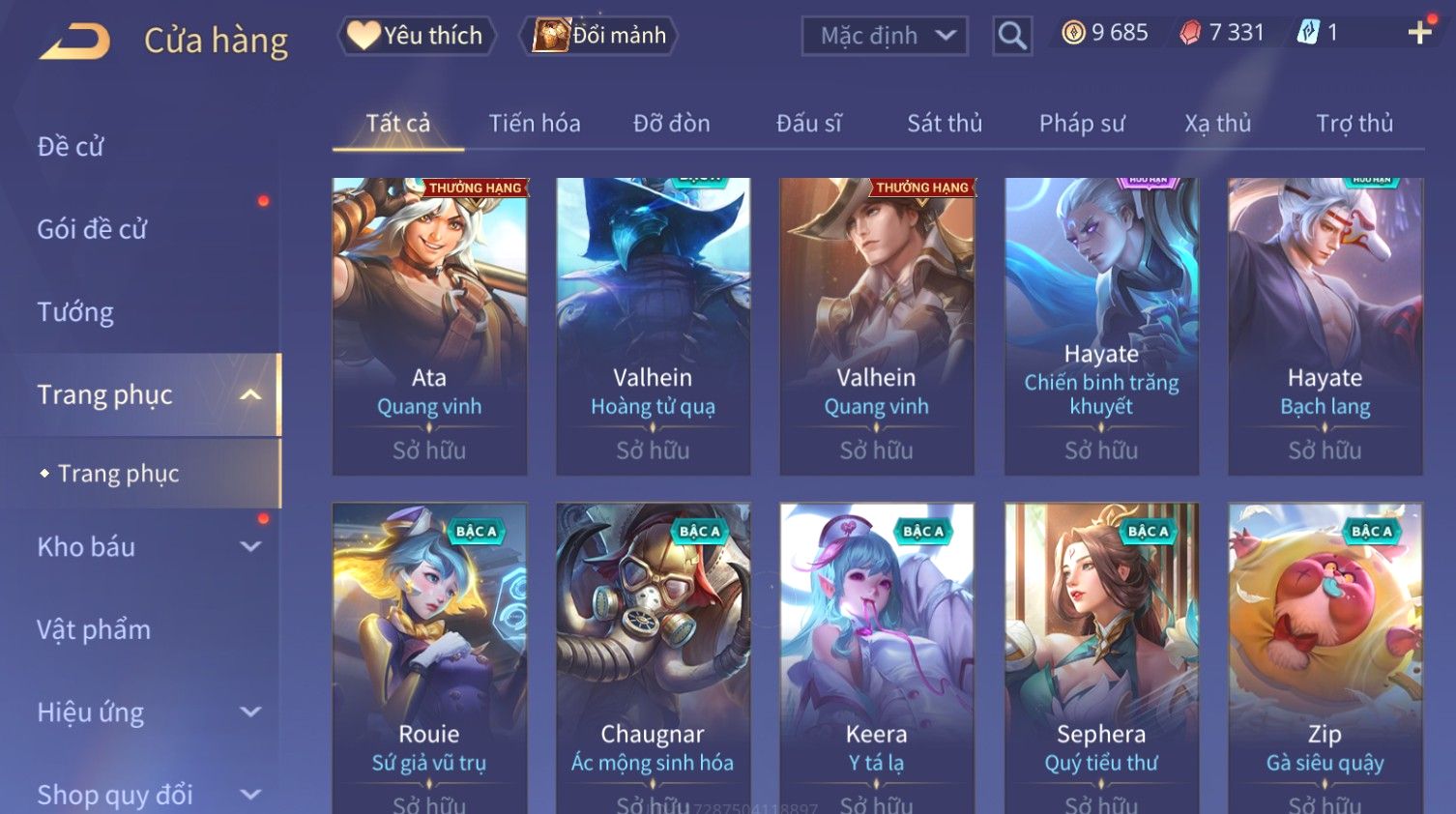The height and width of the screenshot is (814, 1456).
Task: Tap the gold coin currency icon
Action: point(1073,33)
